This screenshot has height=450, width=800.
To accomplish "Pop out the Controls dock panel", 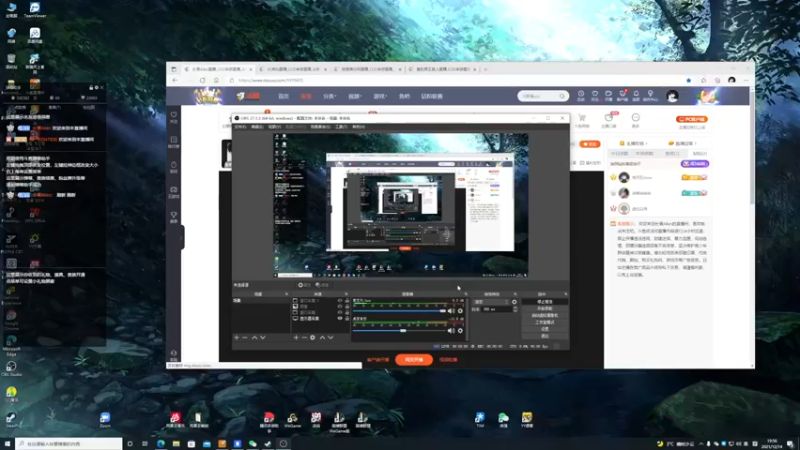I will coord(565,294).
